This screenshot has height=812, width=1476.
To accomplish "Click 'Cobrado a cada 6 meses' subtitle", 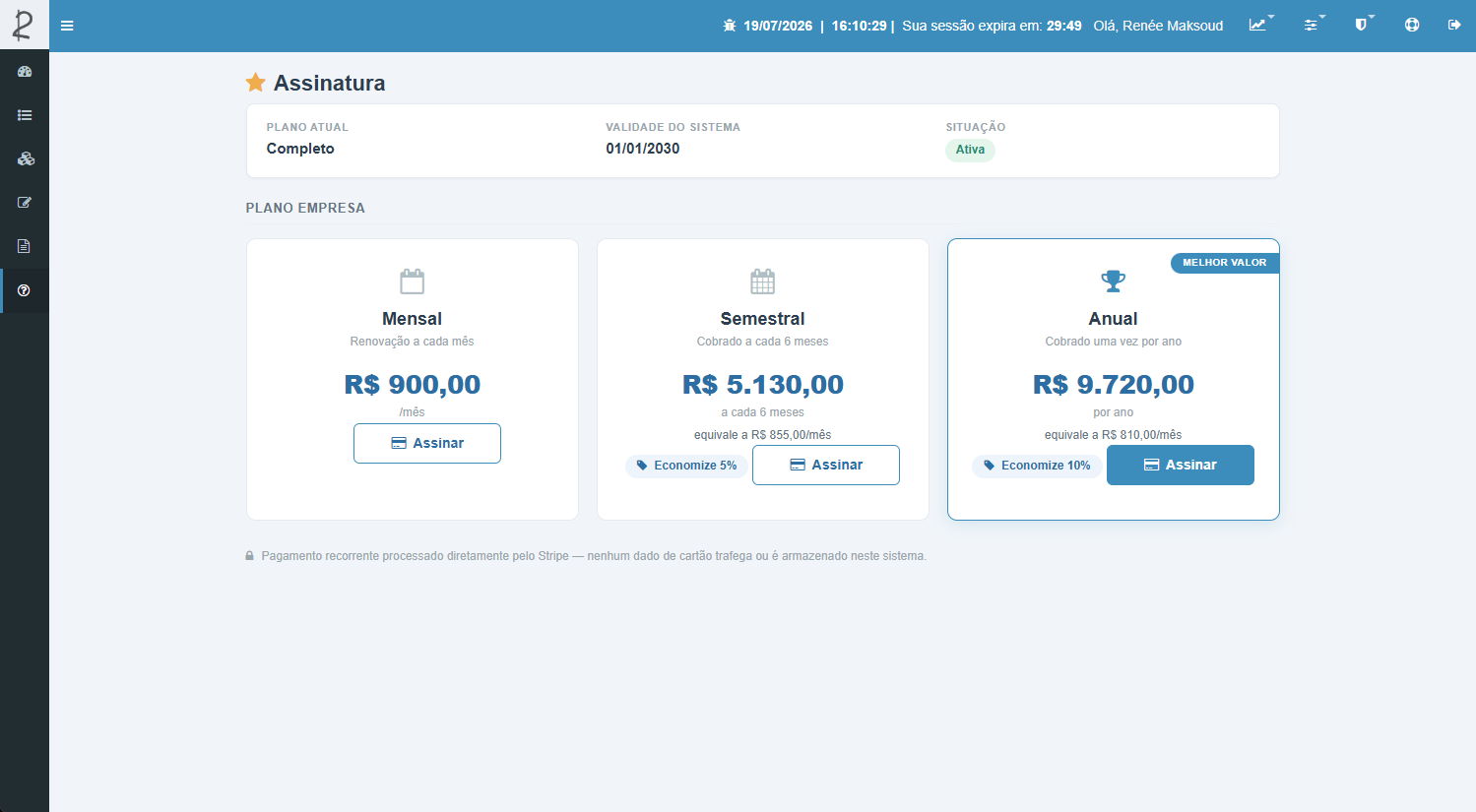I will pos(763,342).
